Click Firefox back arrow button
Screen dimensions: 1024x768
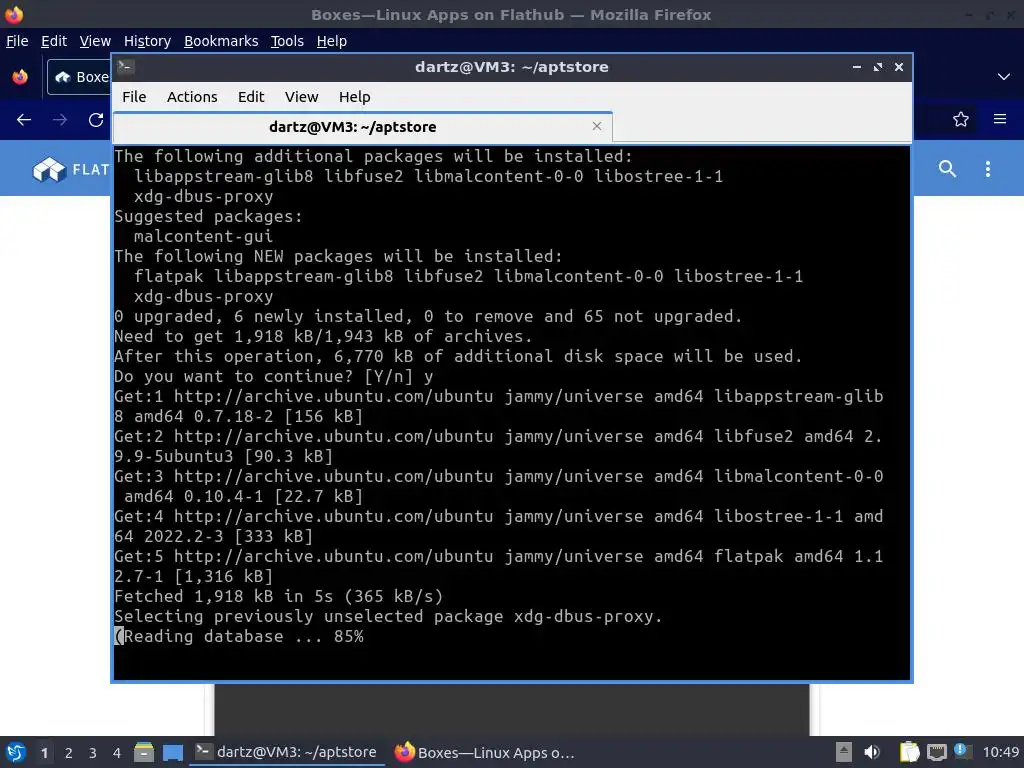point(24,120)
